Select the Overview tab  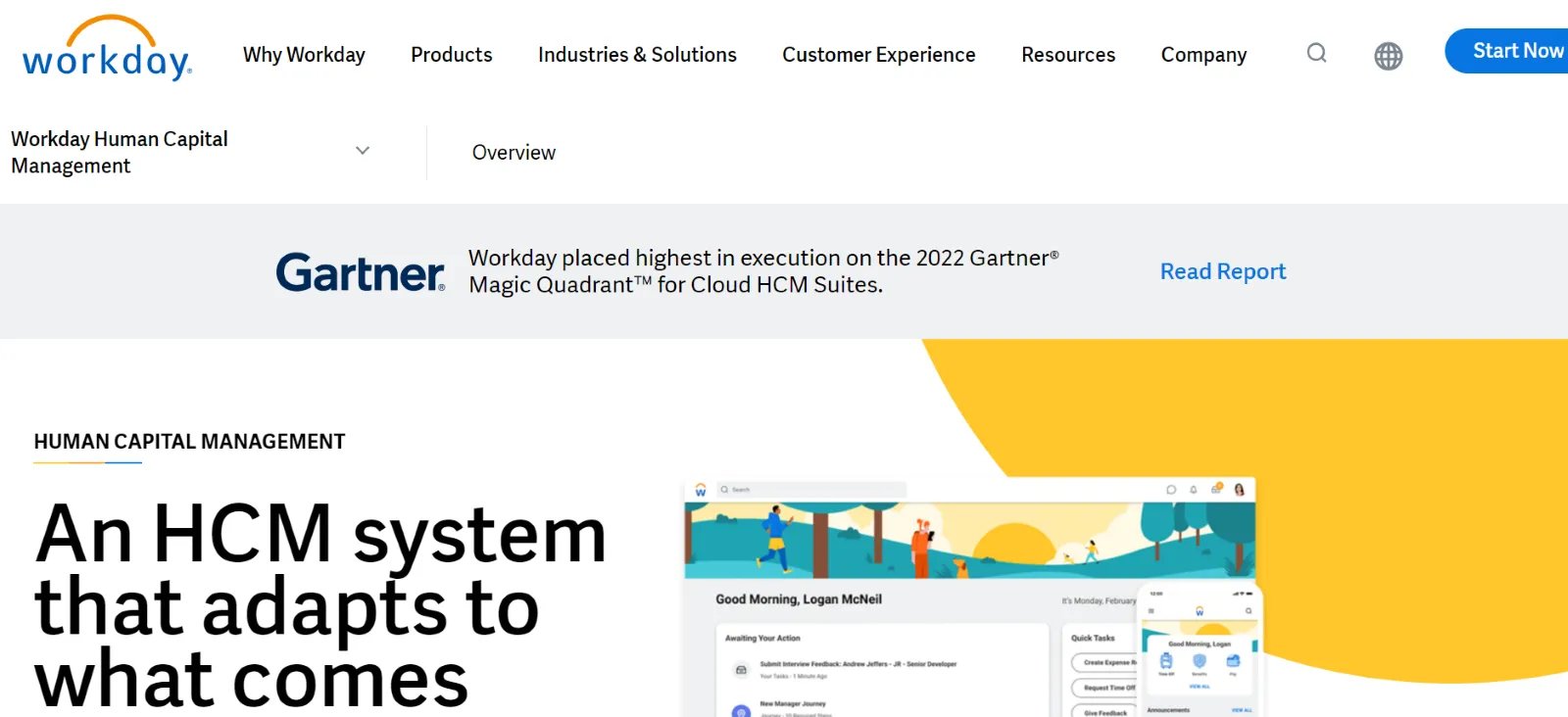pyautogui.click(x=514, y=153)
